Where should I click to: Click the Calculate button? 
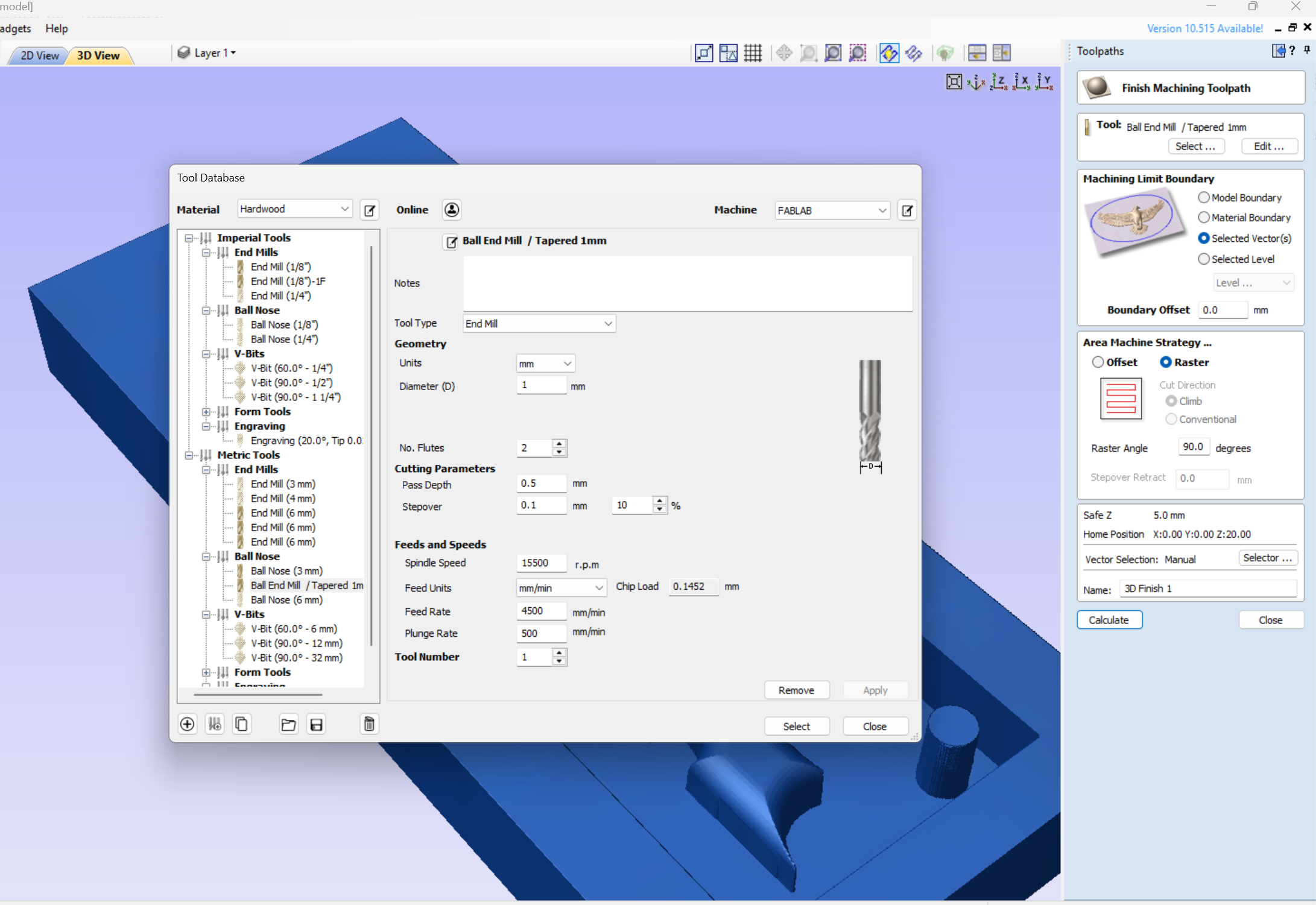(x=1109, y=620)
